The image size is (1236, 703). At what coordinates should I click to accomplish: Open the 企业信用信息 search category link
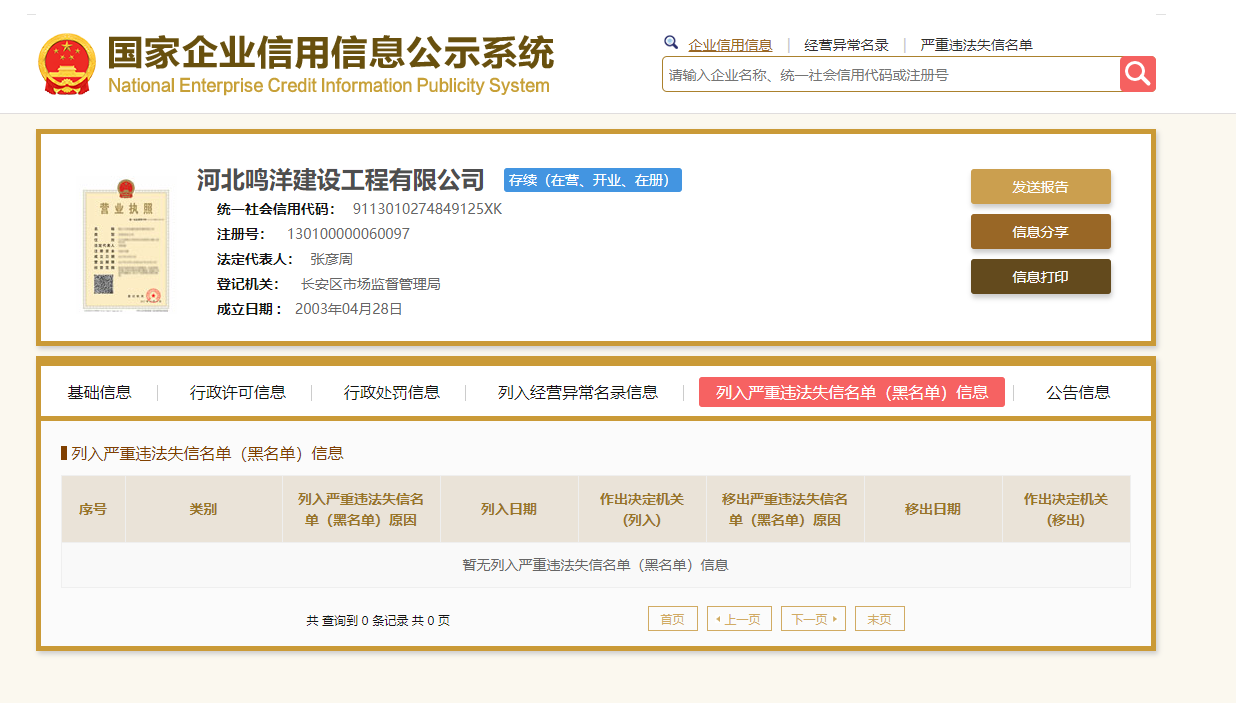(x=730, y=45)
